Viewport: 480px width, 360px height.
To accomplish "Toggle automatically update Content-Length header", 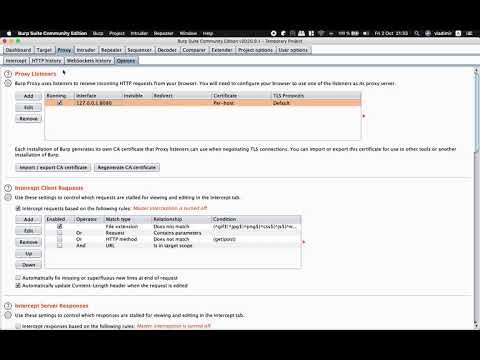I will pos(18,286).
